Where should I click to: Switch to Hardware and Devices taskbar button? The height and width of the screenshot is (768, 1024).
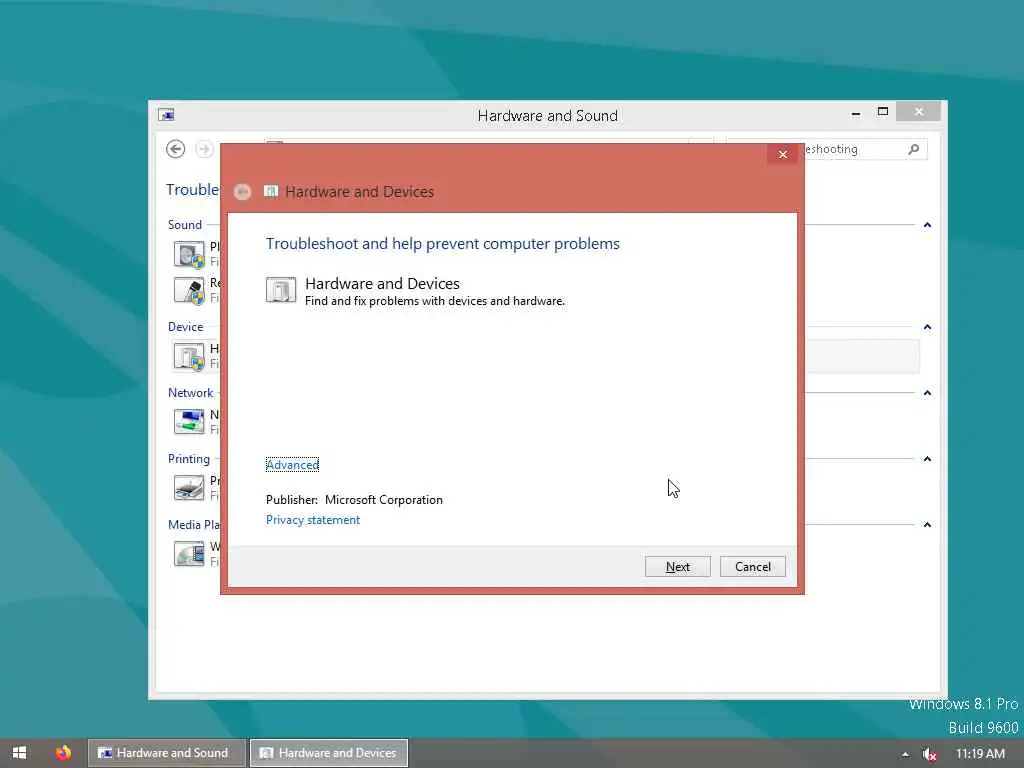click(x=329, y=753)
